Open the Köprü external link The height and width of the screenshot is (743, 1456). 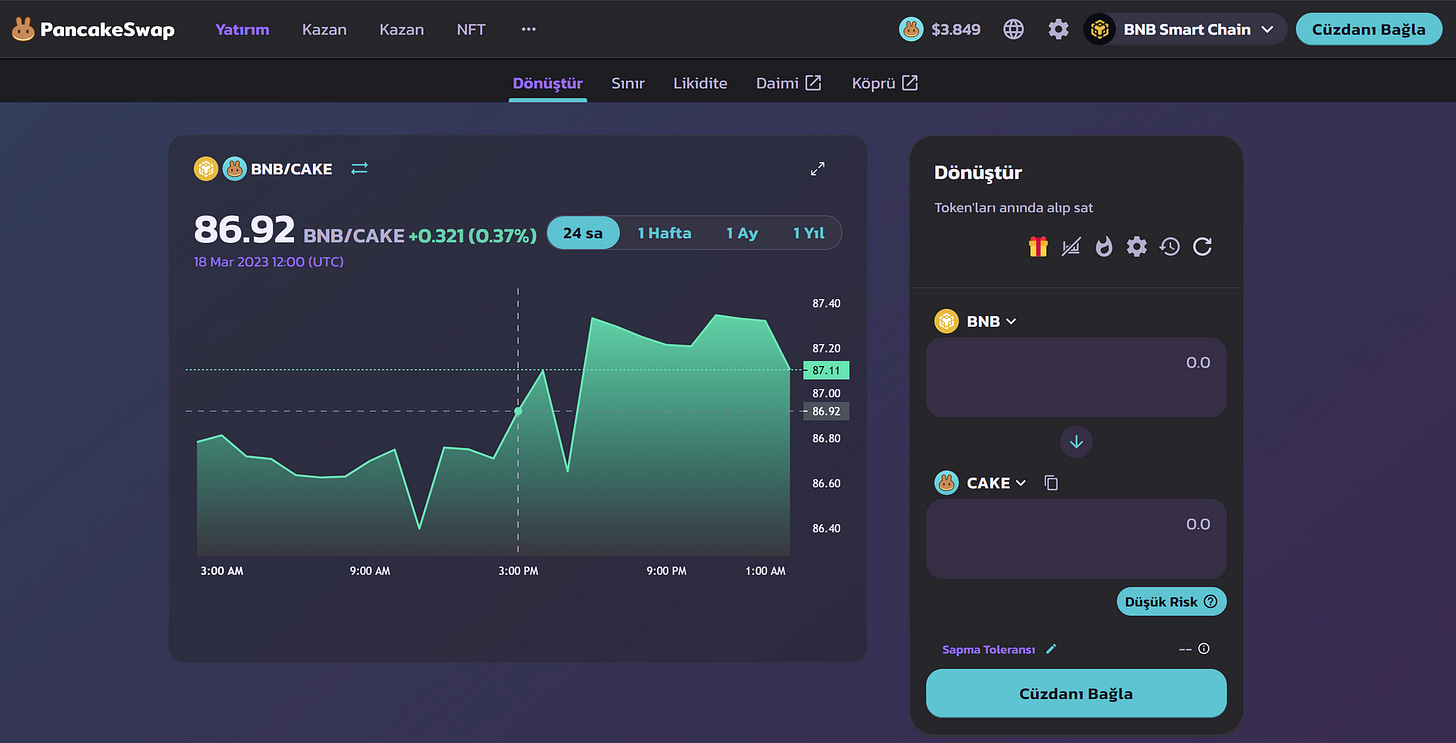pos(885,83)
